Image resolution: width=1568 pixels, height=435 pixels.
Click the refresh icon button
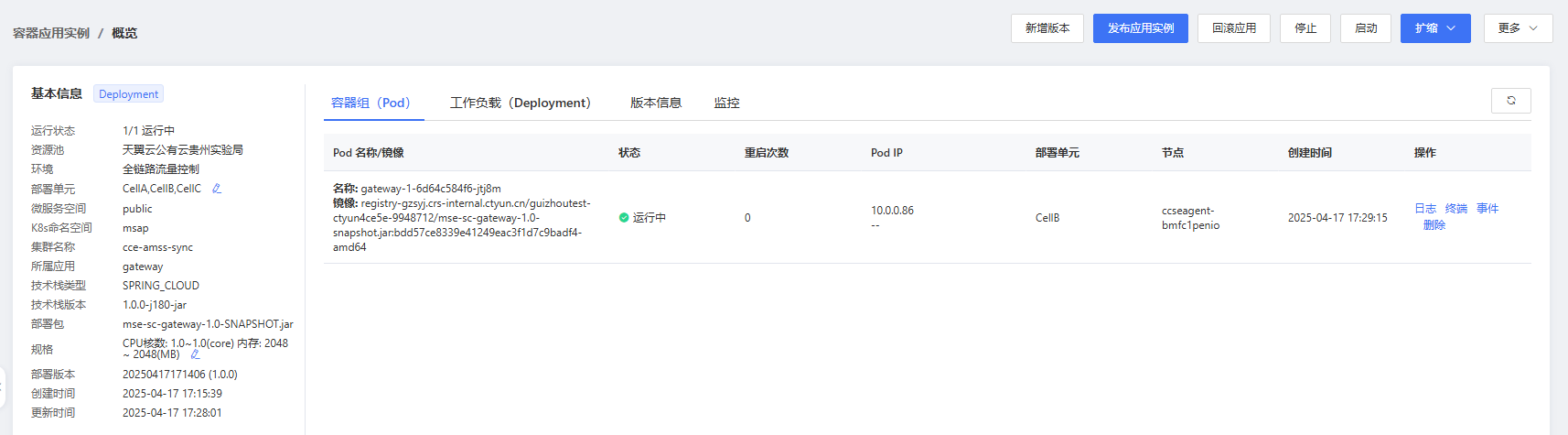click(x=1510, y=101)
